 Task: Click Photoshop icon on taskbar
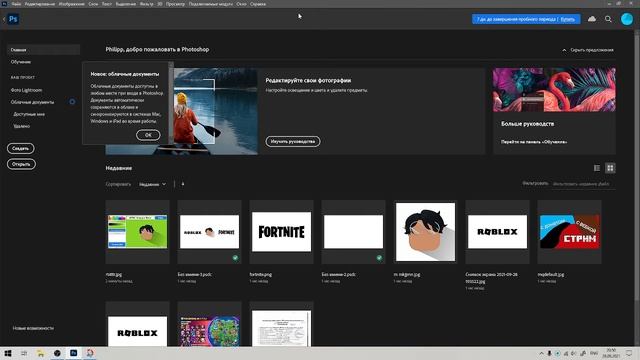click(x=73, y=353)
